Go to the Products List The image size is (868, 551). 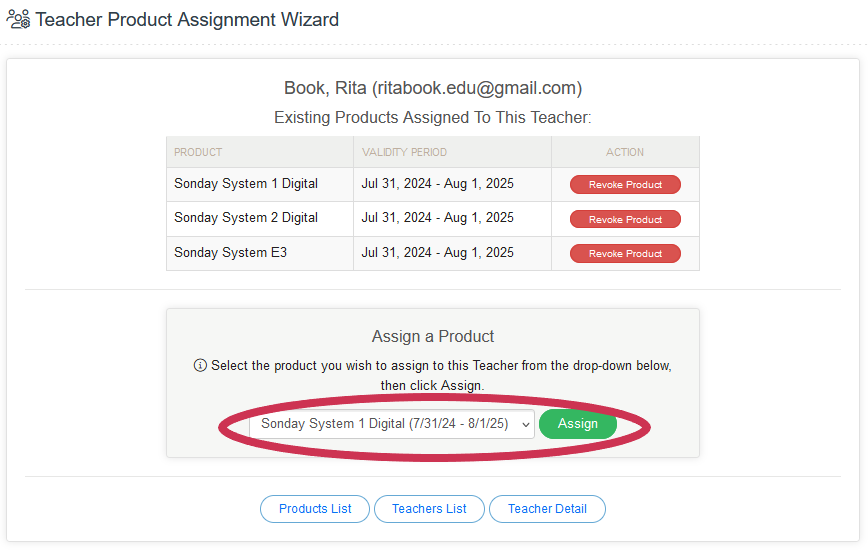click(x=315, y=509)
